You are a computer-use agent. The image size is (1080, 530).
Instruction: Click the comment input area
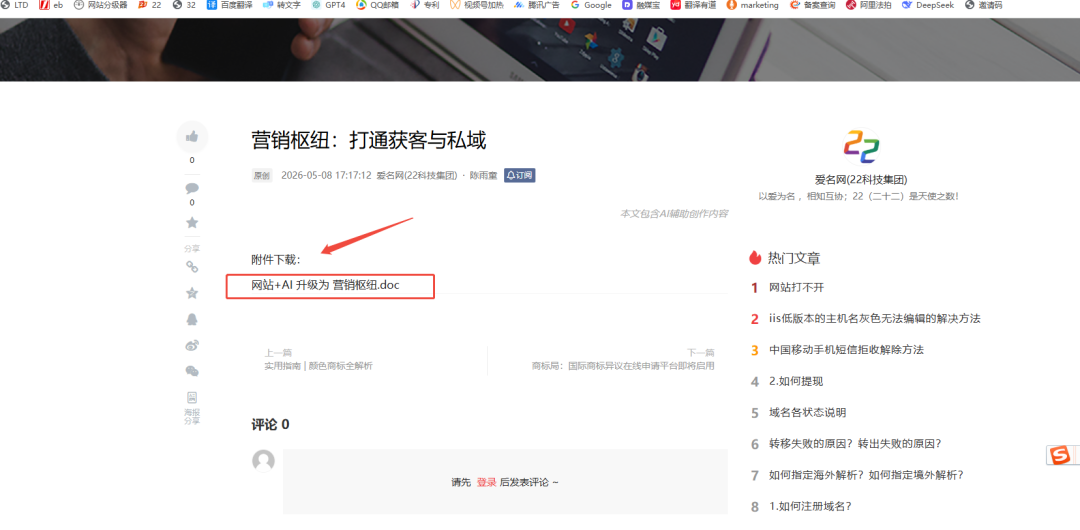505,482
